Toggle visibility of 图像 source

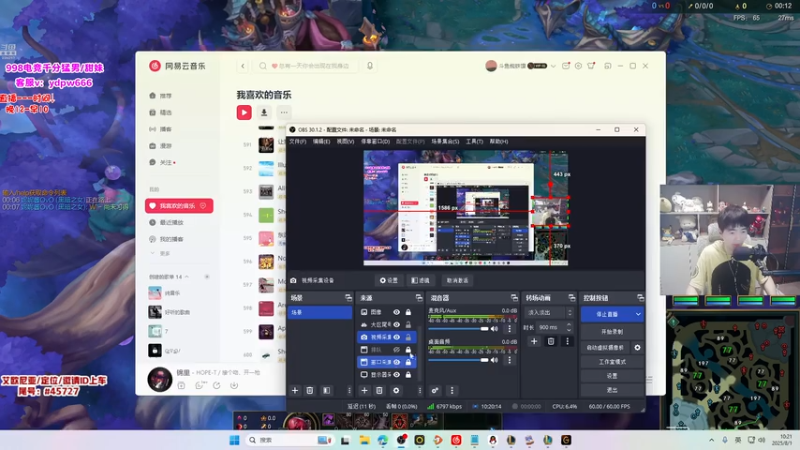point(396,312)
